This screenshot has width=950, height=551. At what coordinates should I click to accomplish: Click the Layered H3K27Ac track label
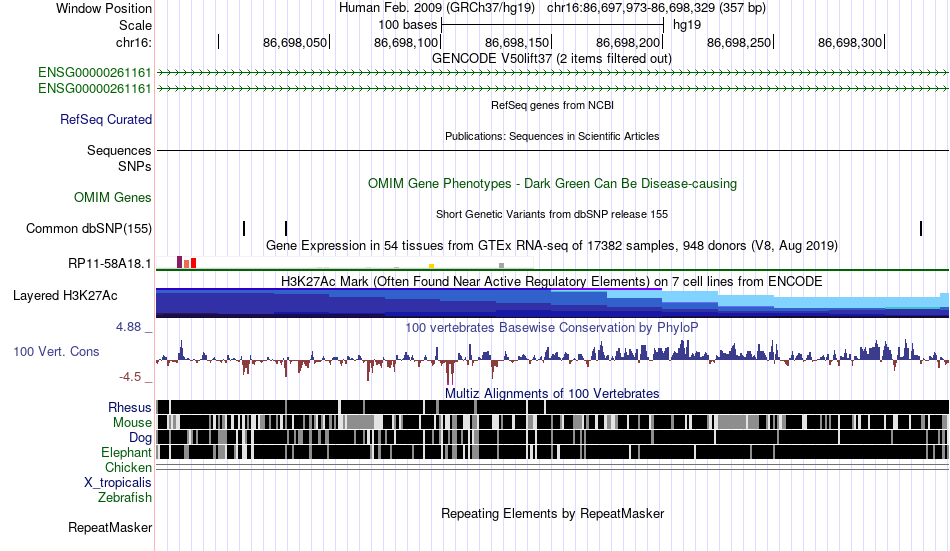[65, 296]
